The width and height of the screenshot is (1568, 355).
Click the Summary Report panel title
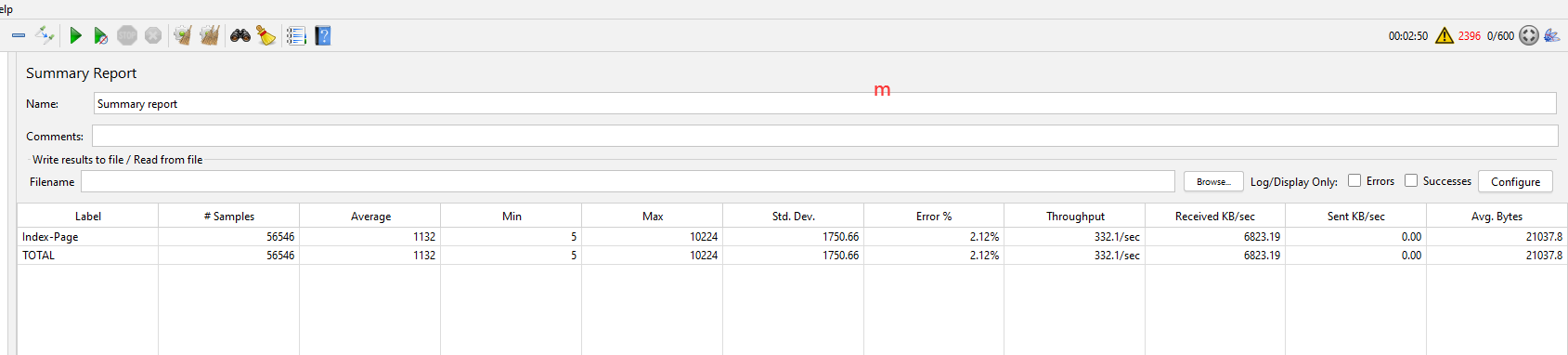click(81, 72)
